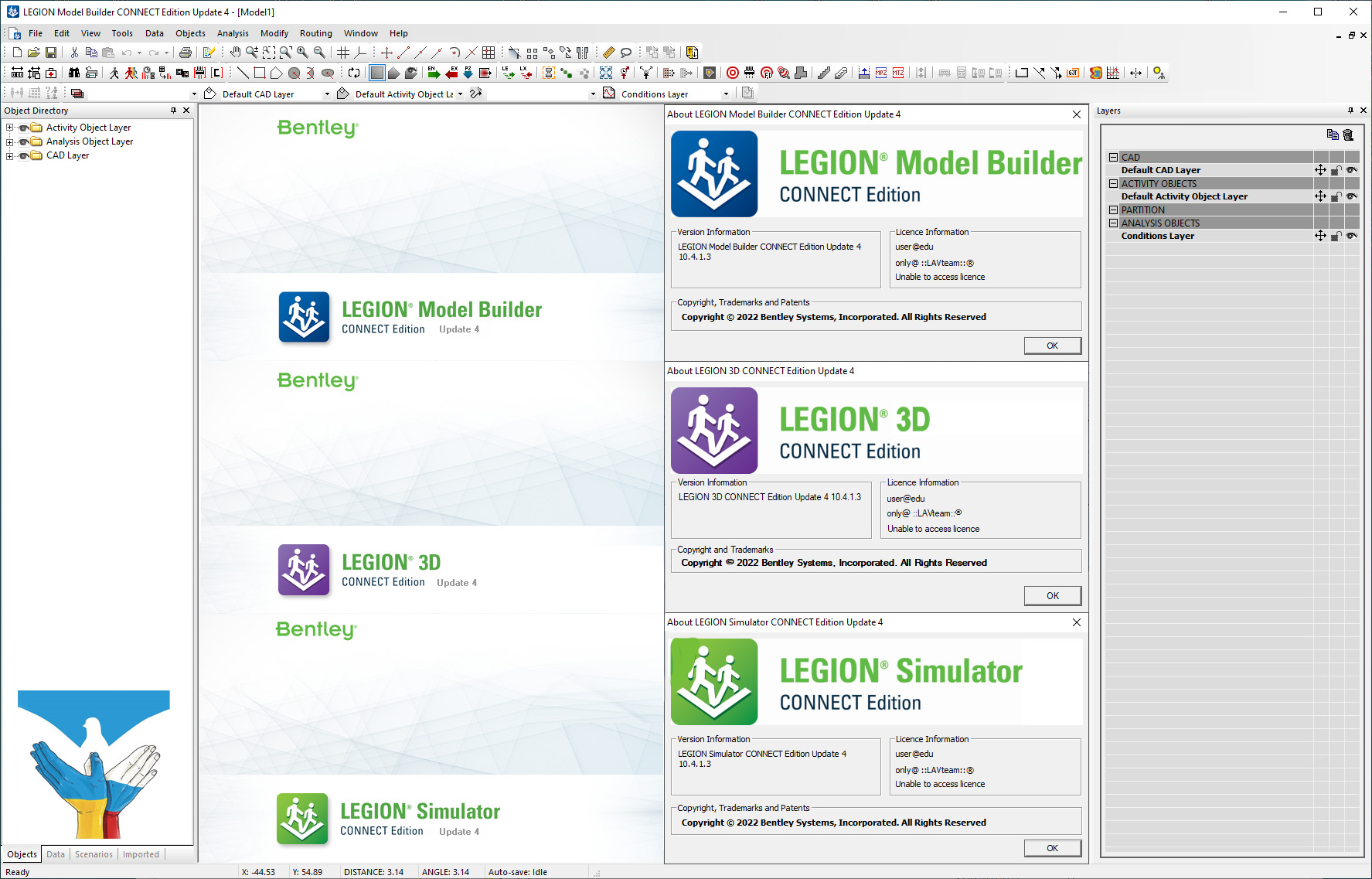This screenshot has height=879, width=1372.
Task: Click OK in About LEGION Model Builder dialog
Action: (1052, 346)
